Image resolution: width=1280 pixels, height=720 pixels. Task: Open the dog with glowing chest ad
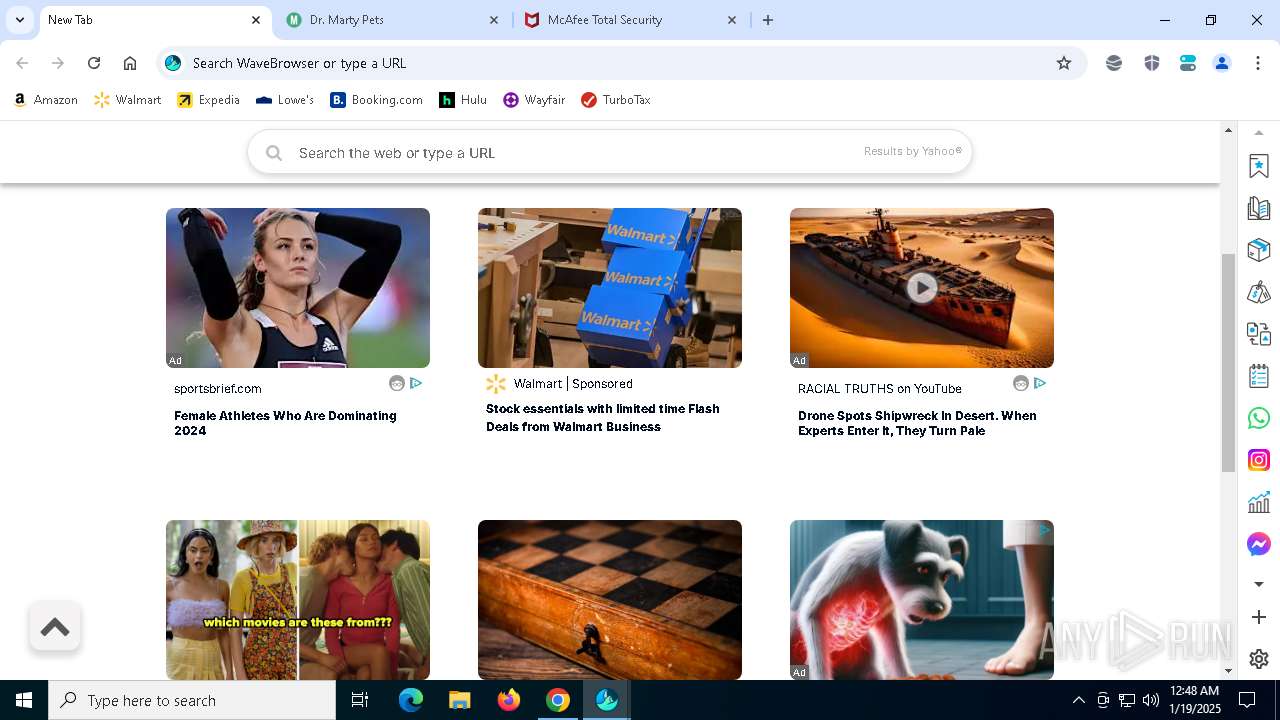pyautogui.click(x=922, y=600)
